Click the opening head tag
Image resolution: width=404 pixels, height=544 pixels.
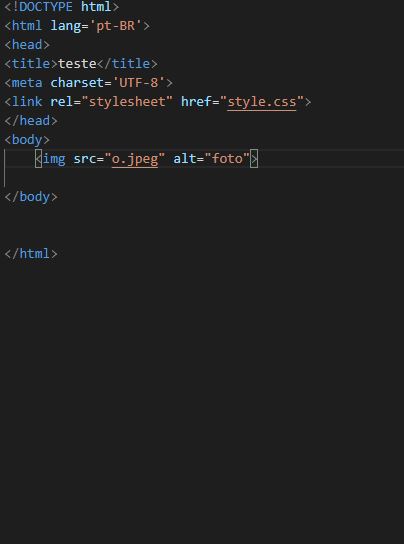(x=27, y=45)
